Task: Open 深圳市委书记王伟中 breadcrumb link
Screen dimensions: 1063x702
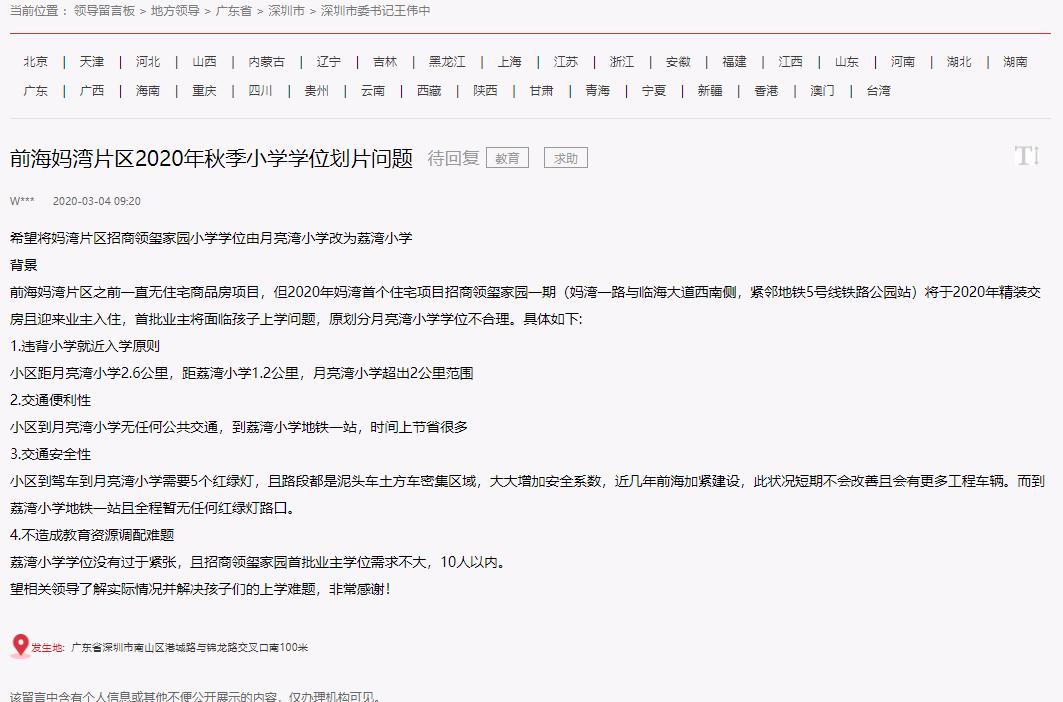Action: [374, 12]
